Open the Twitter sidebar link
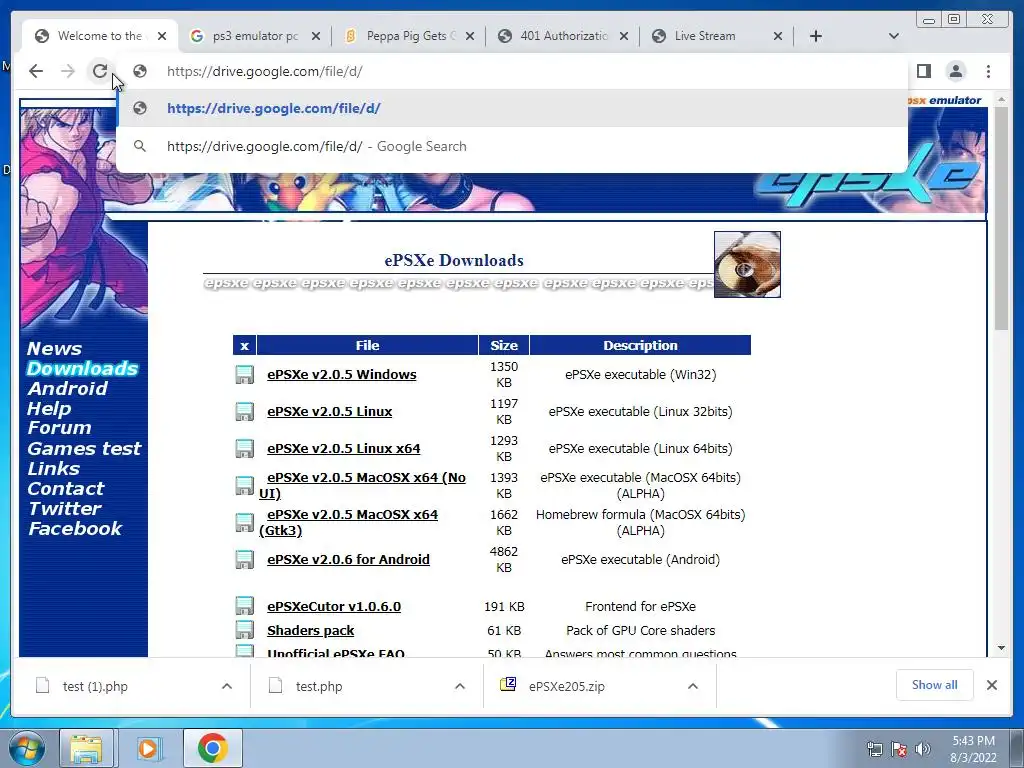This screenshot has height=768, width=1024. click(x=65, y=509)
